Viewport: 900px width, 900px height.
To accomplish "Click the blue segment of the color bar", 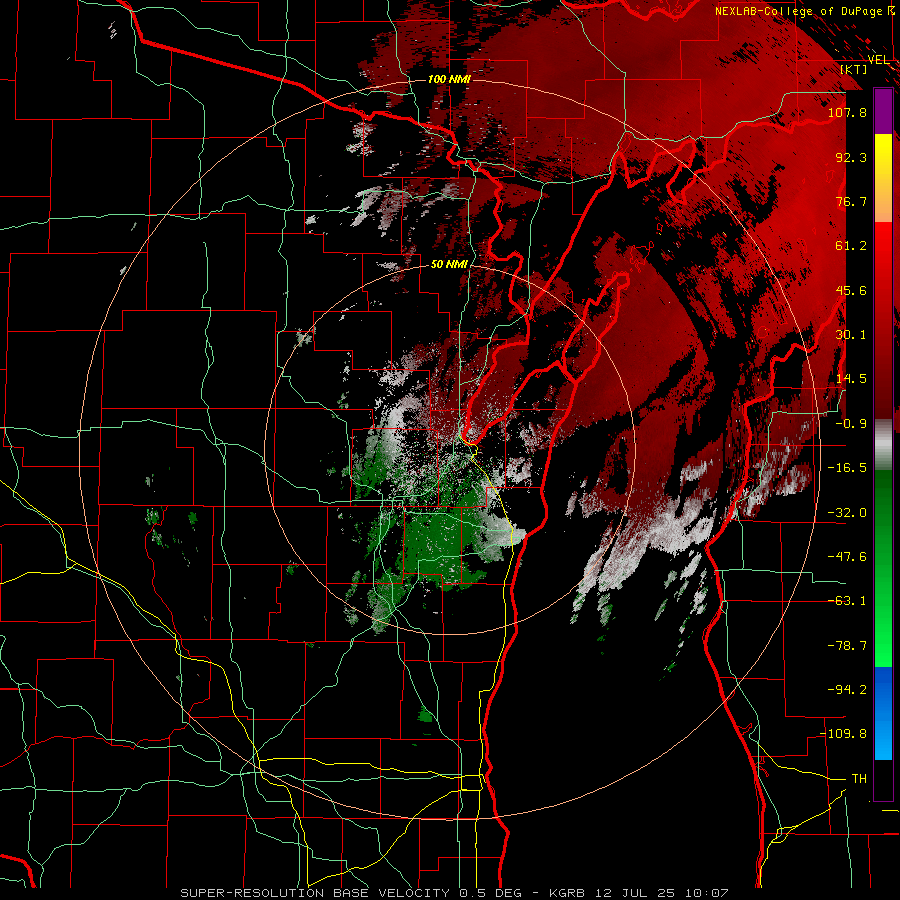I will pyautogui.click(x=883, y=713).
